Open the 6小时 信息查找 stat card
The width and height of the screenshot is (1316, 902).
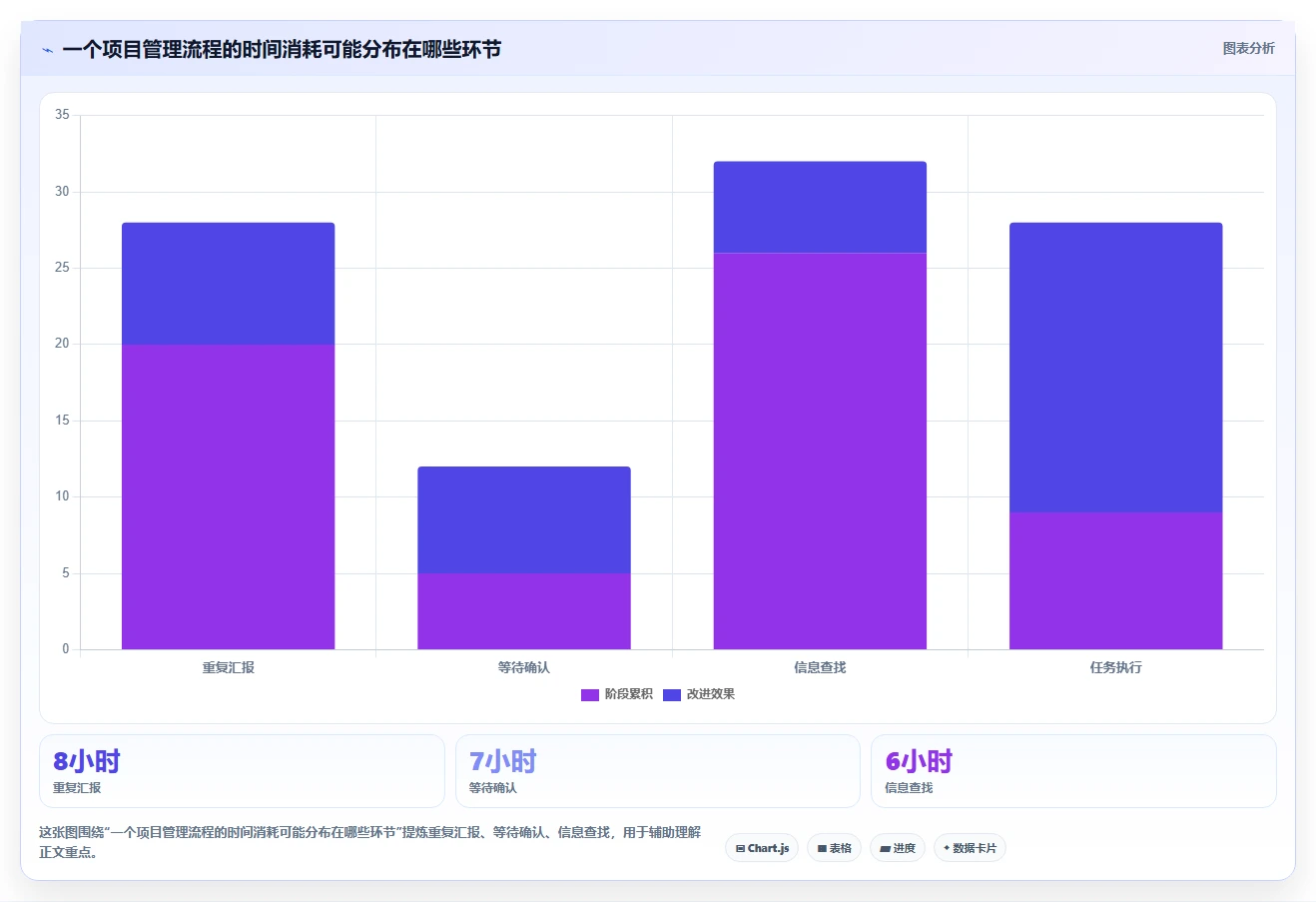(1073, 771)
